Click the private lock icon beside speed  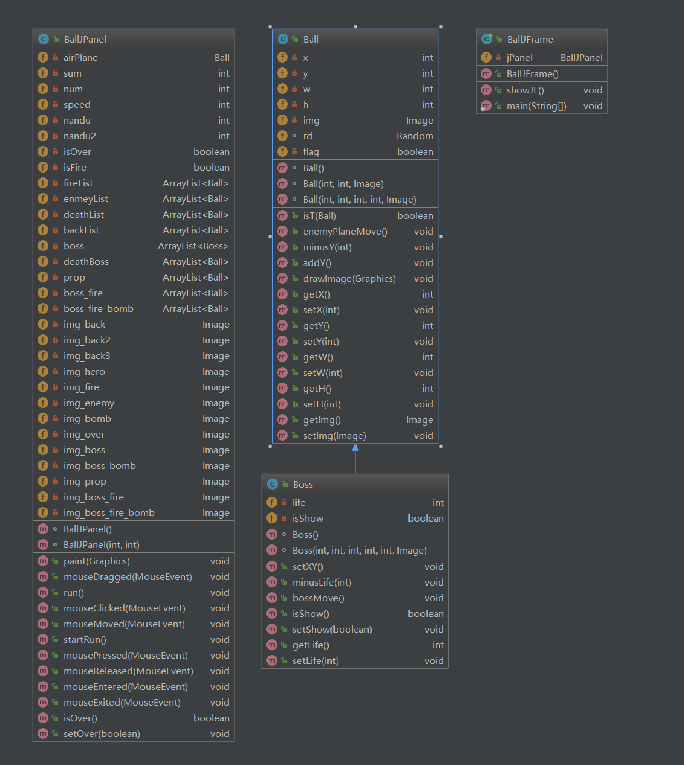56,105
